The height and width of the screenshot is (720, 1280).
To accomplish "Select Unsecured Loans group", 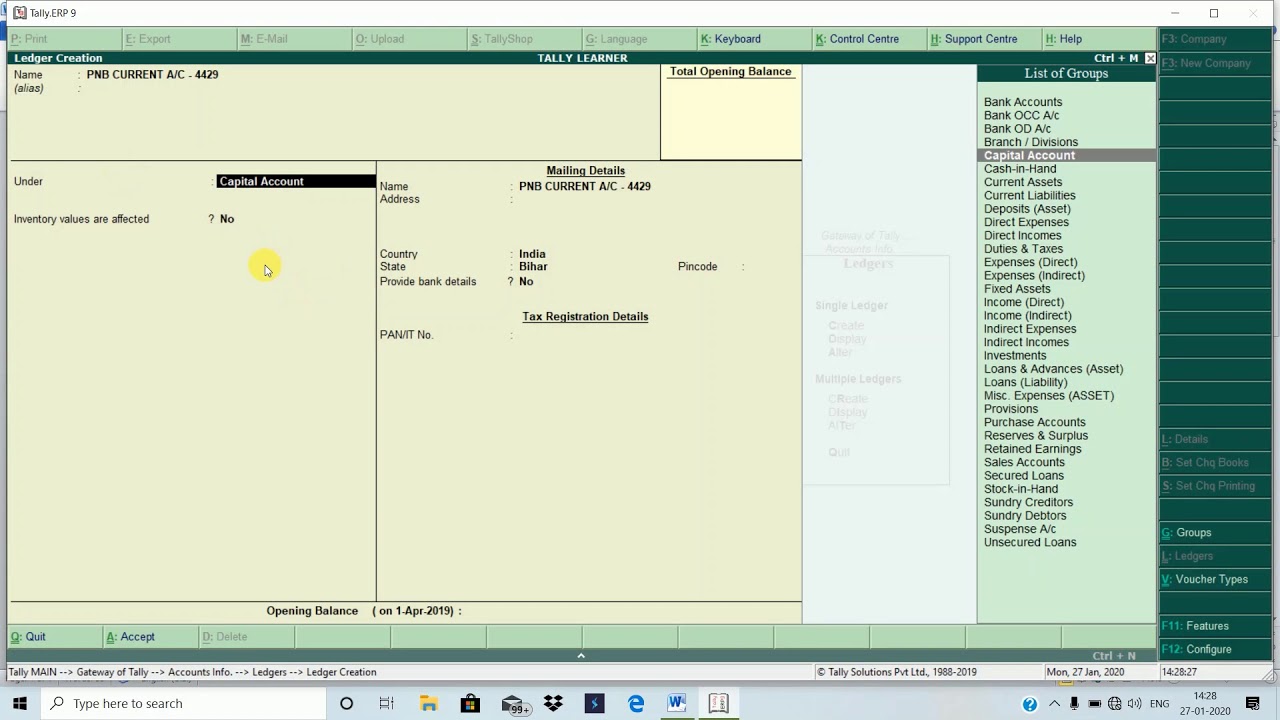I will click(1030, 542).
